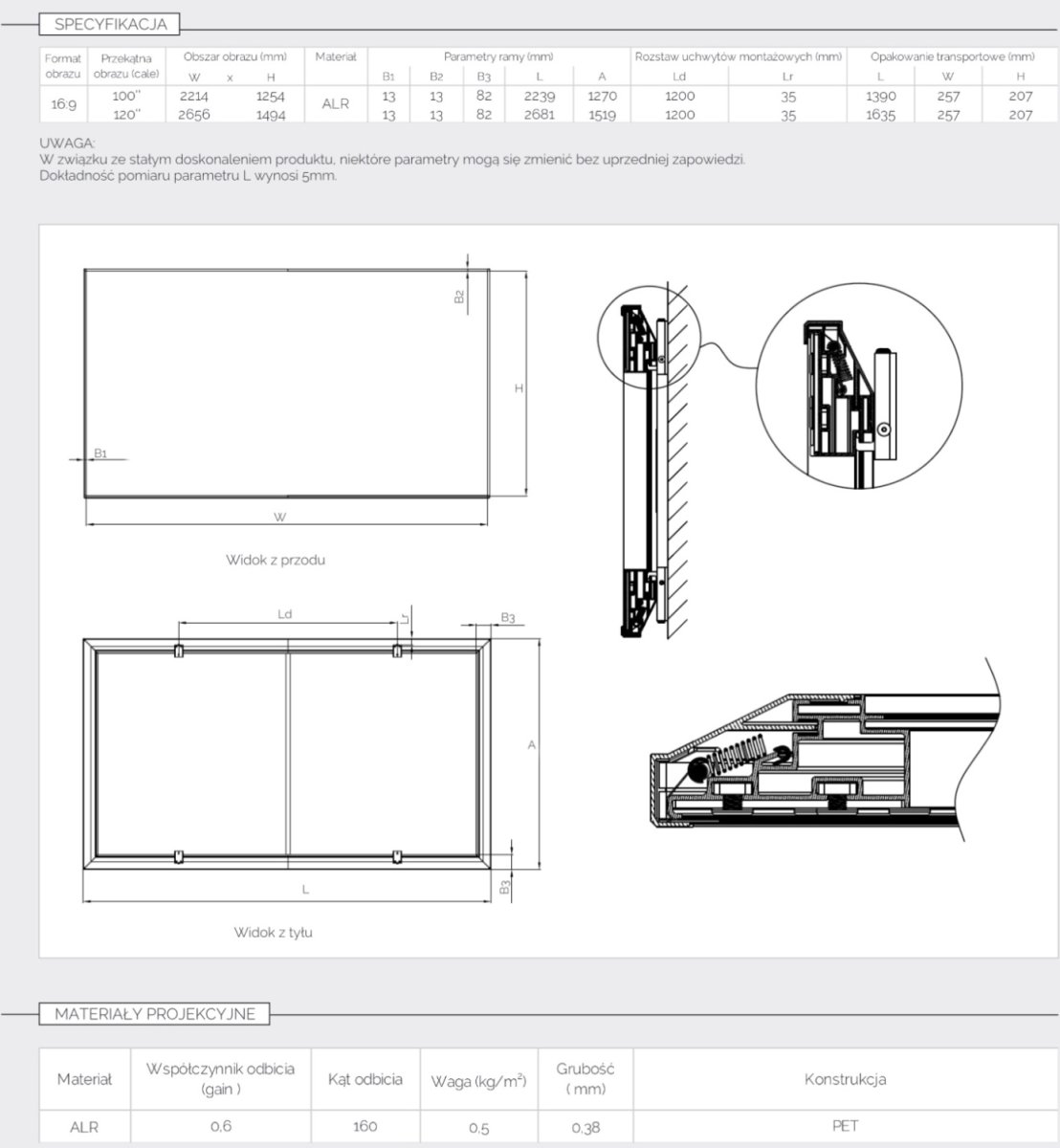Click the MATERIAŁY PROJEKCYJNE section heading
1060x1148 pixels.
[155, 1014]
